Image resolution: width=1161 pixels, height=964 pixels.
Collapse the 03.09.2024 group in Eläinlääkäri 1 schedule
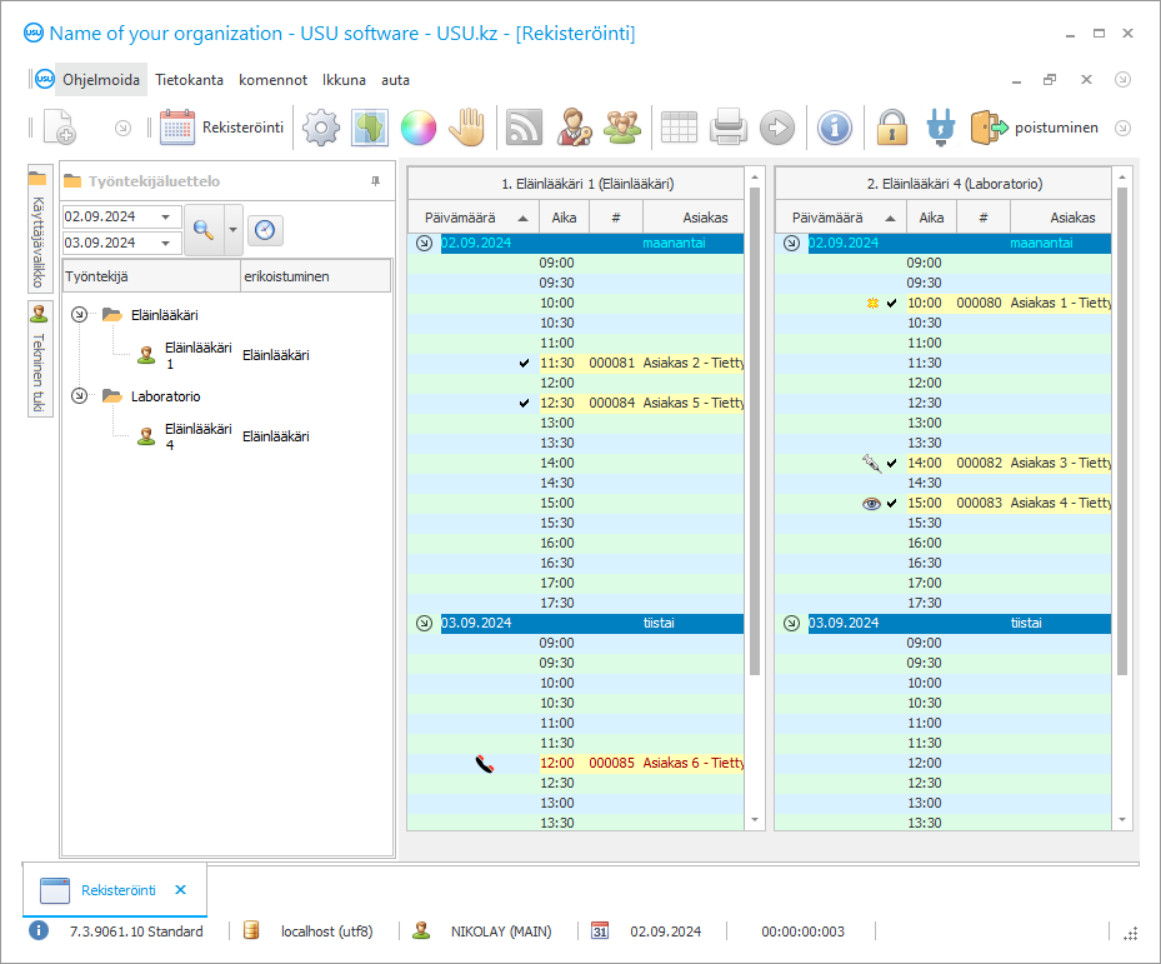[424, 623]
